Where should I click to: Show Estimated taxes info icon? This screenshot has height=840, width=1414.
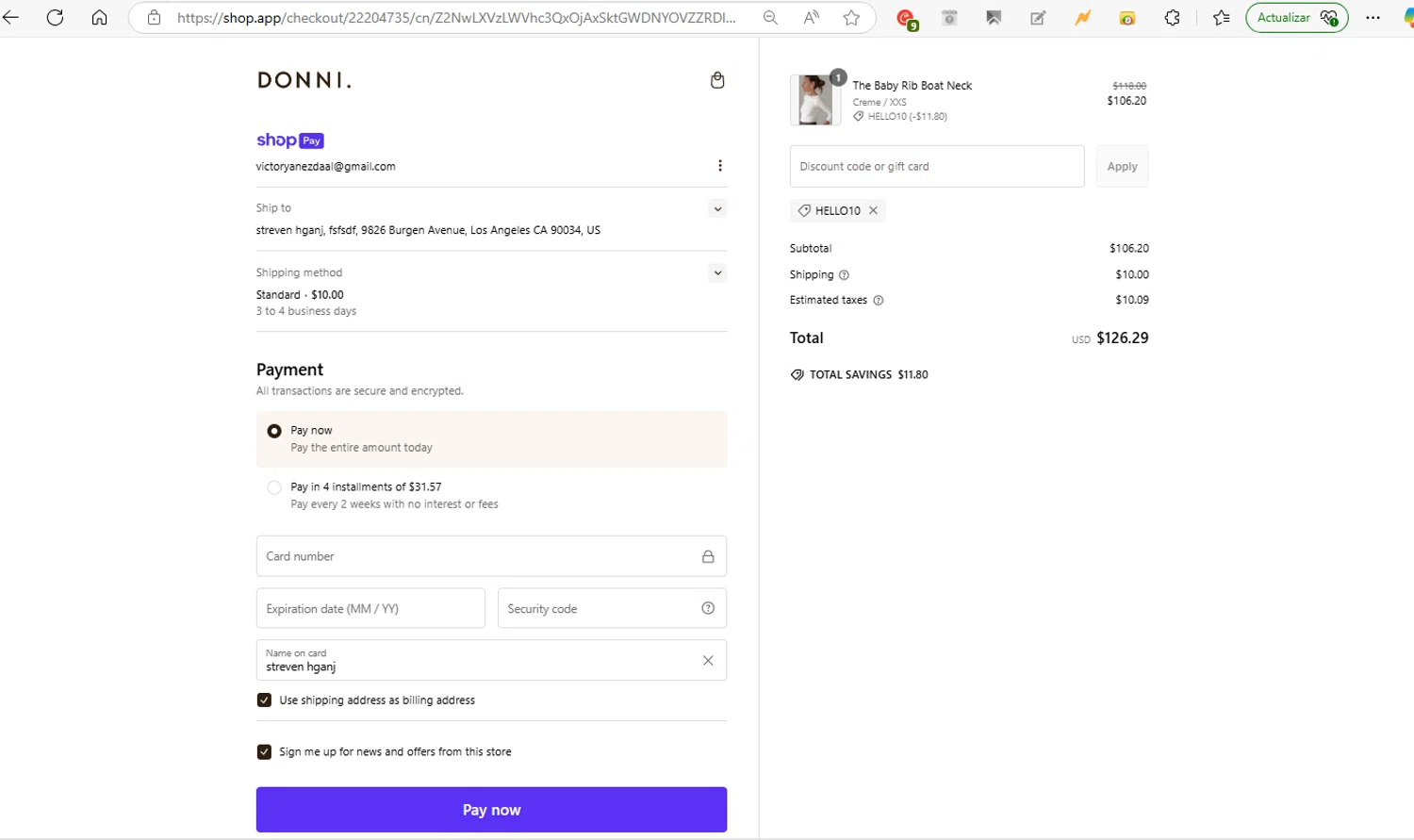pos(879,301)
